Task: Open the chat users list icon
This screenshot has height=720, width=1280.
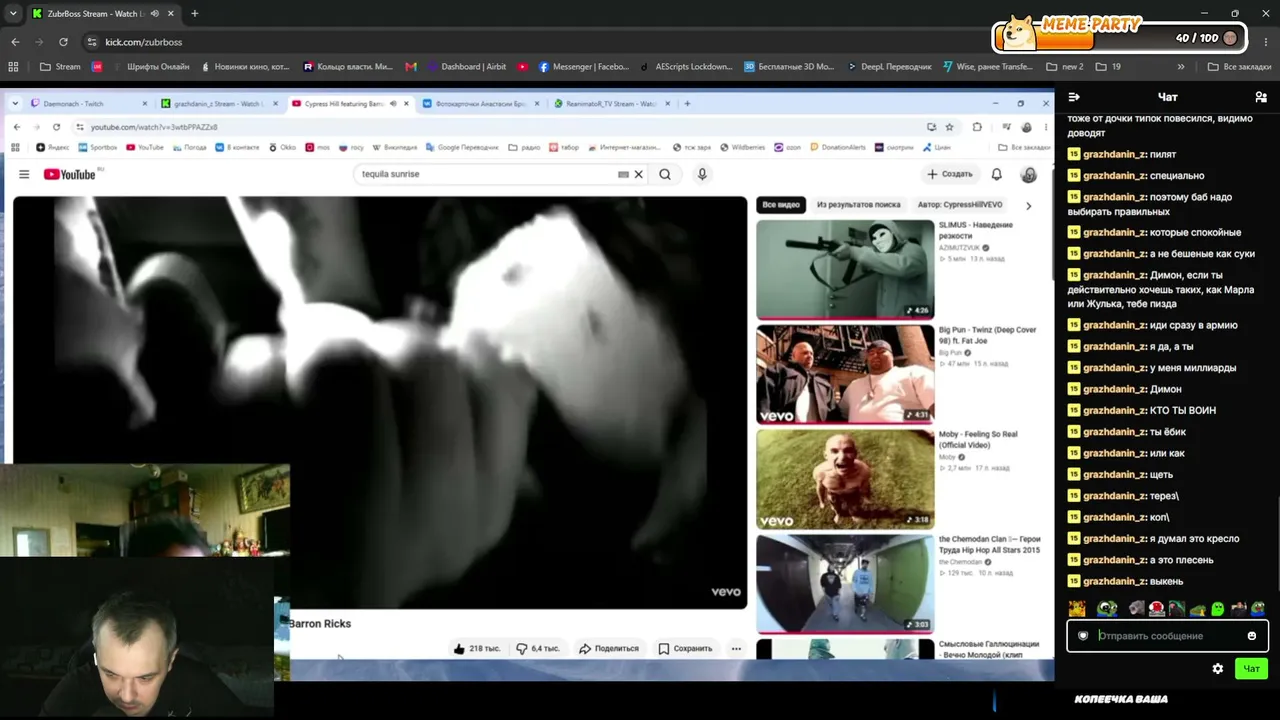Action: (x=1261, y=97)
